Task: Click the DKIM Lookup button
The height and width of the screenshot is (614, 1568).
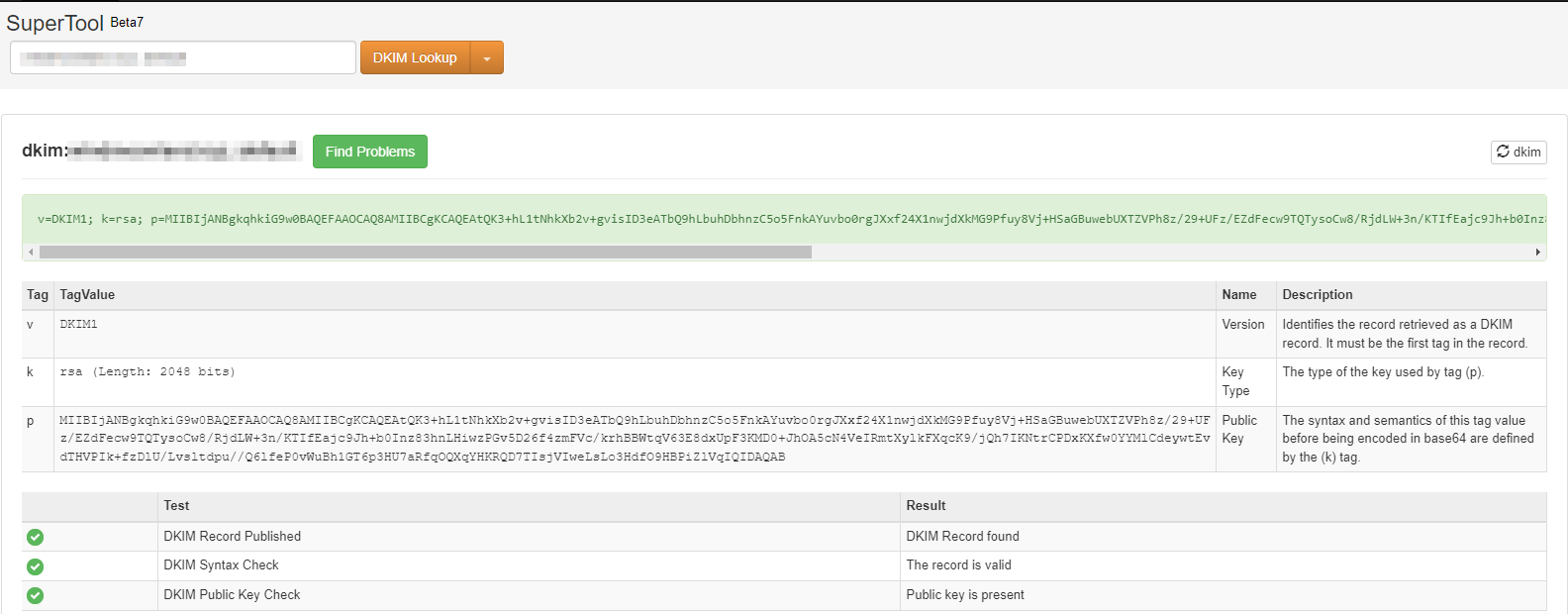Action: pyautogui.click(x=415, y=57)
